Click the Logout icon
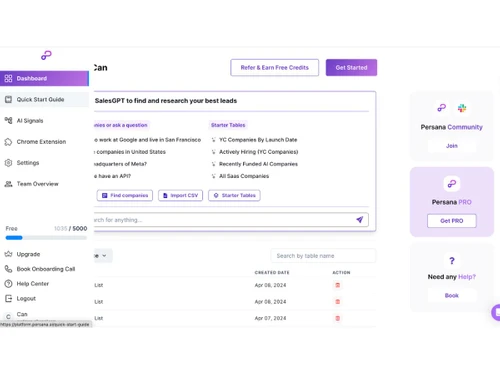This screenshot has width=500, height=375. (x=8, y=298)
